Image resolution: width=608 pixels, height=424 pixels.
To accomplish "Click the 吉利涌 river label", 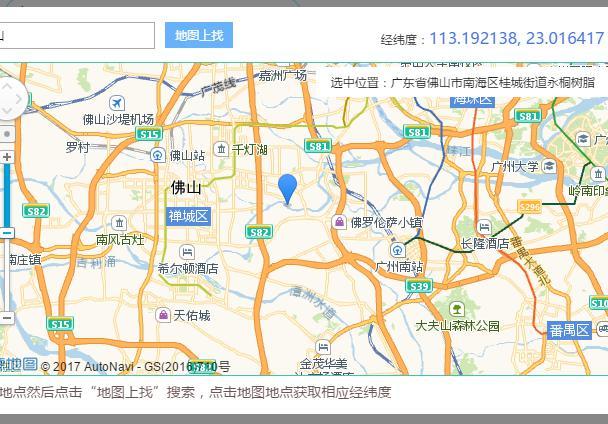I will tap(96, 263).
